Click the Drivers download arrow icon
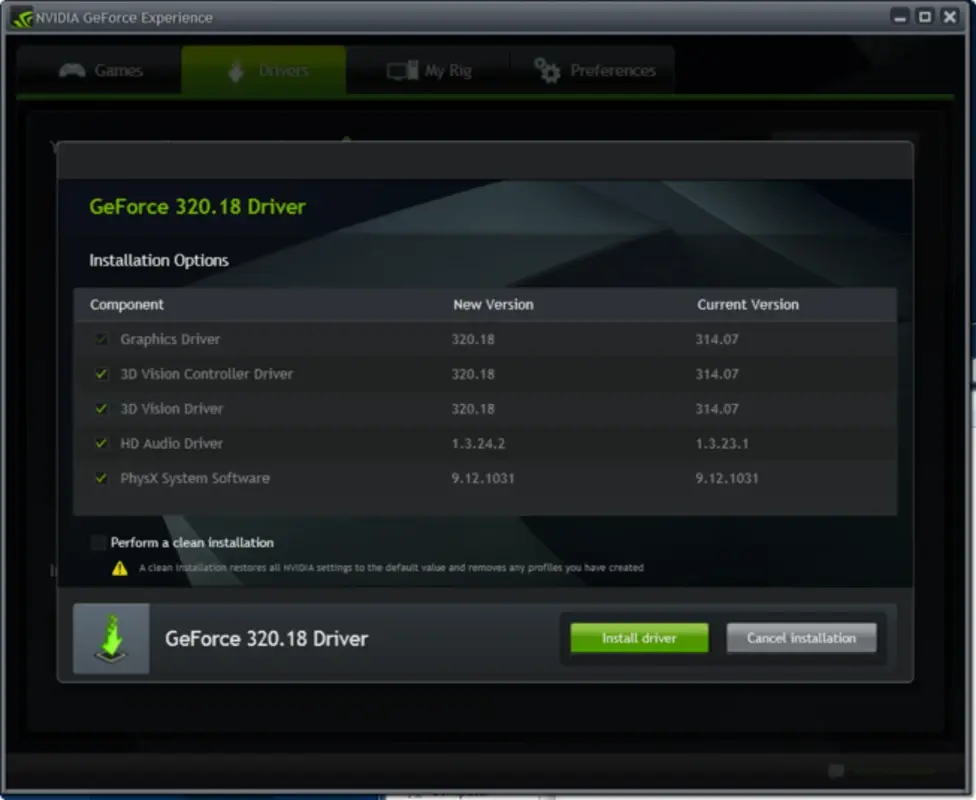 point(236,70)
